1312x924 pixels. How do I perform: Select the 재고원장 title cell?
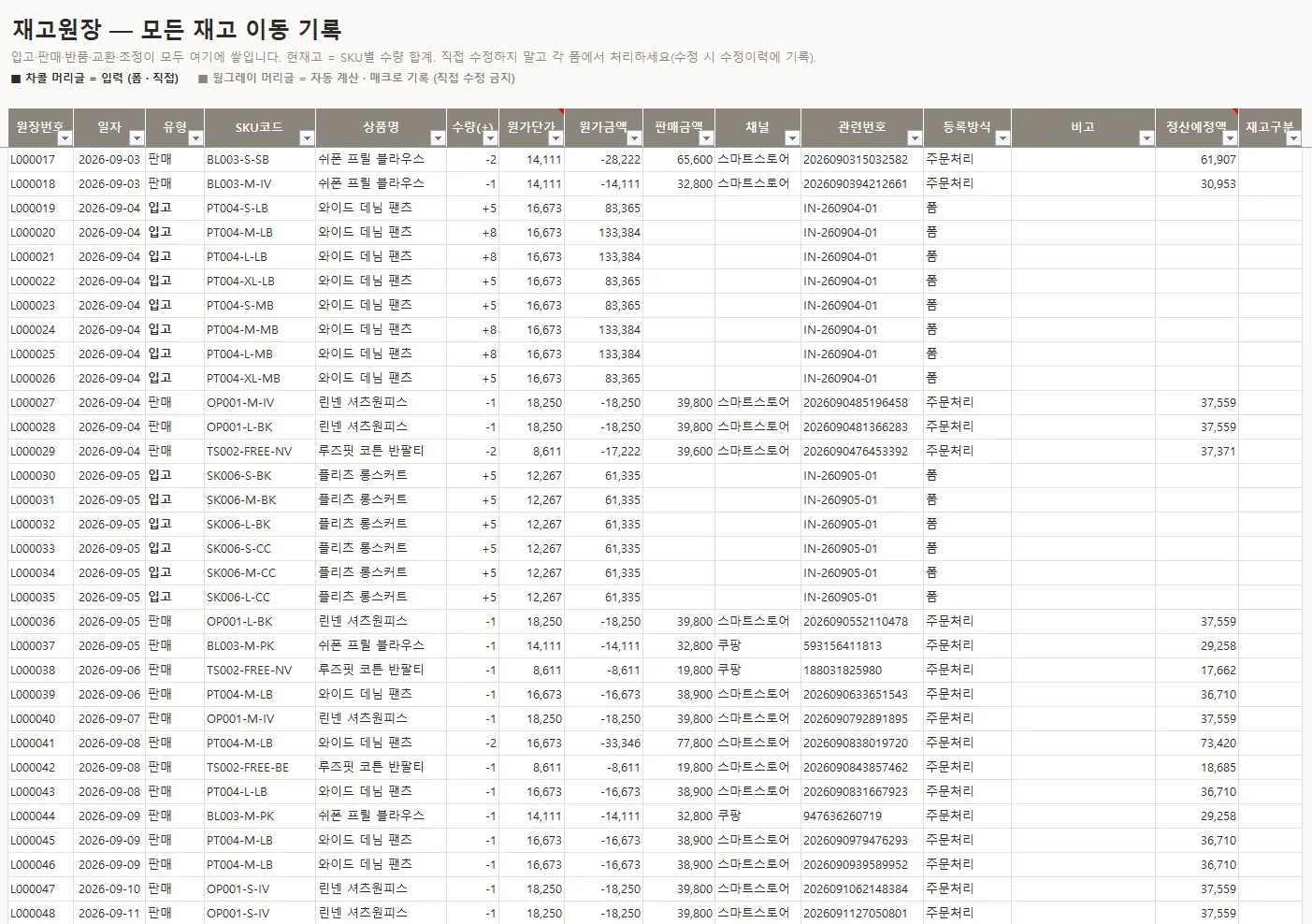177,29
